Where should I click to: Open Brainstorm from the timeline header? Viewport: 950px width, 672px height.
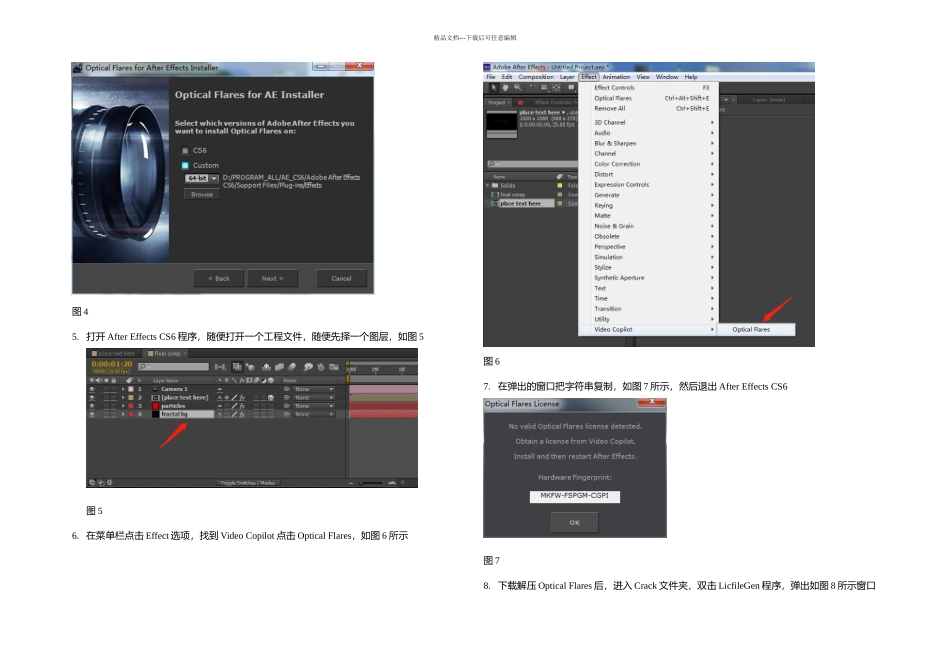pos(308,367)
